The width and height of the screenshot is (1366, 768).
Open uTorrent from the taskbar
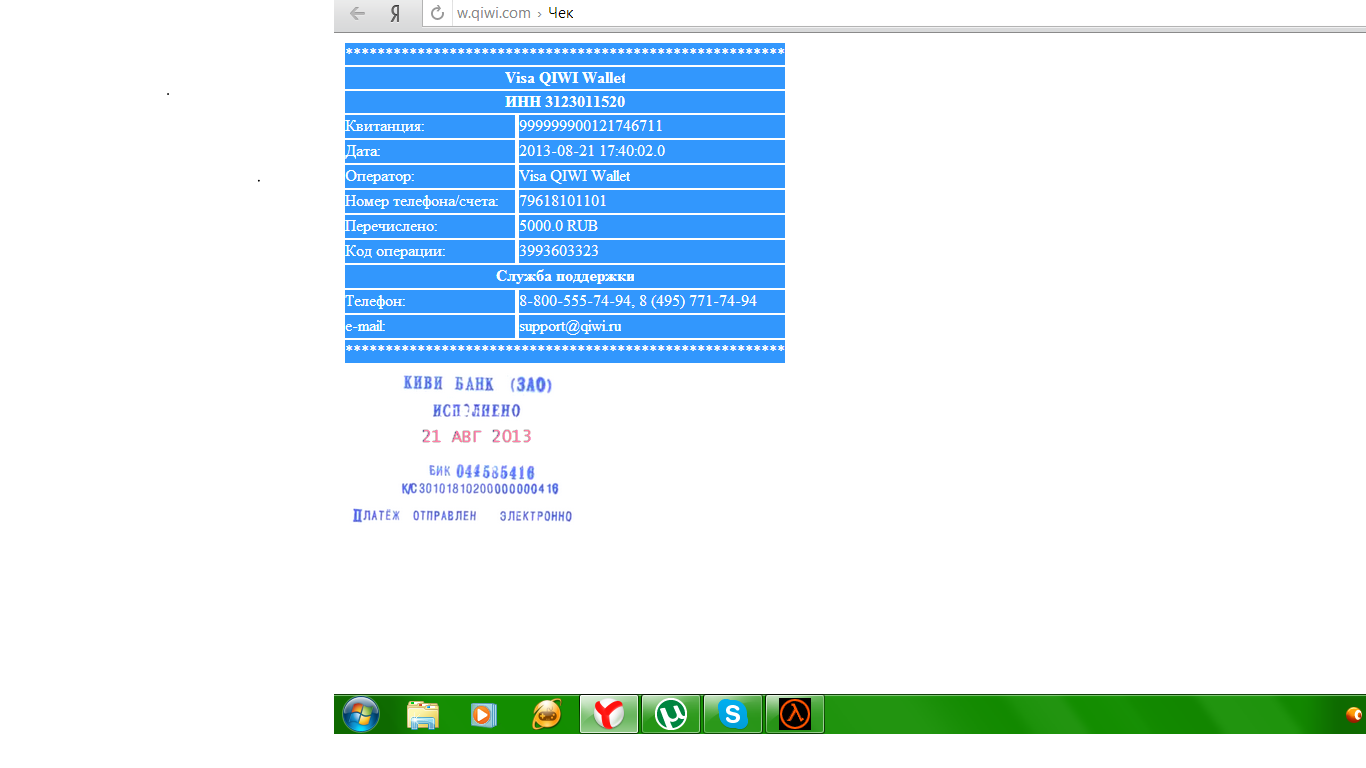[x=671, y=714]
